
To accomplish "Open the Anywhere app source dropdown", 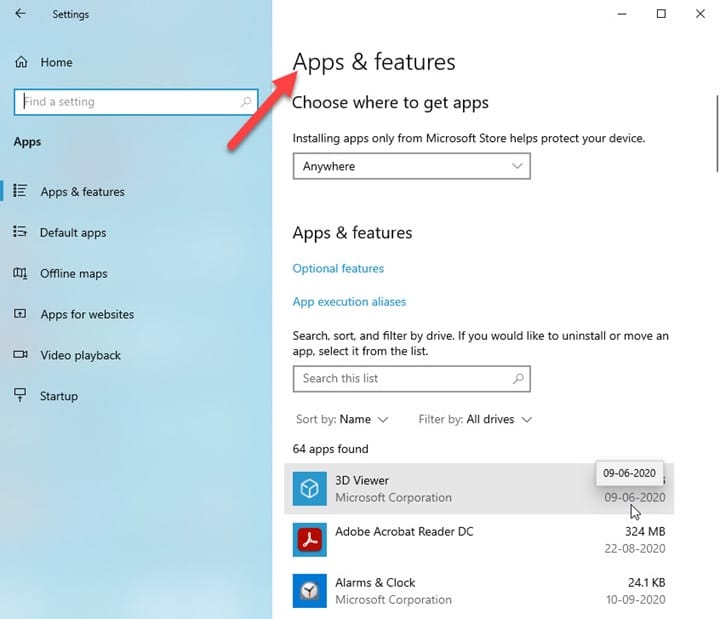I will click(411, 166).
